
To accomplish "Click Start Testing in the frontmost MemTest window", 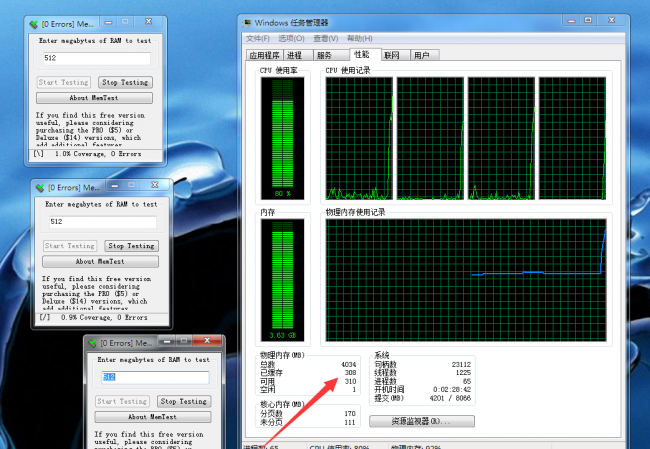I will click(x=122, y=401).
